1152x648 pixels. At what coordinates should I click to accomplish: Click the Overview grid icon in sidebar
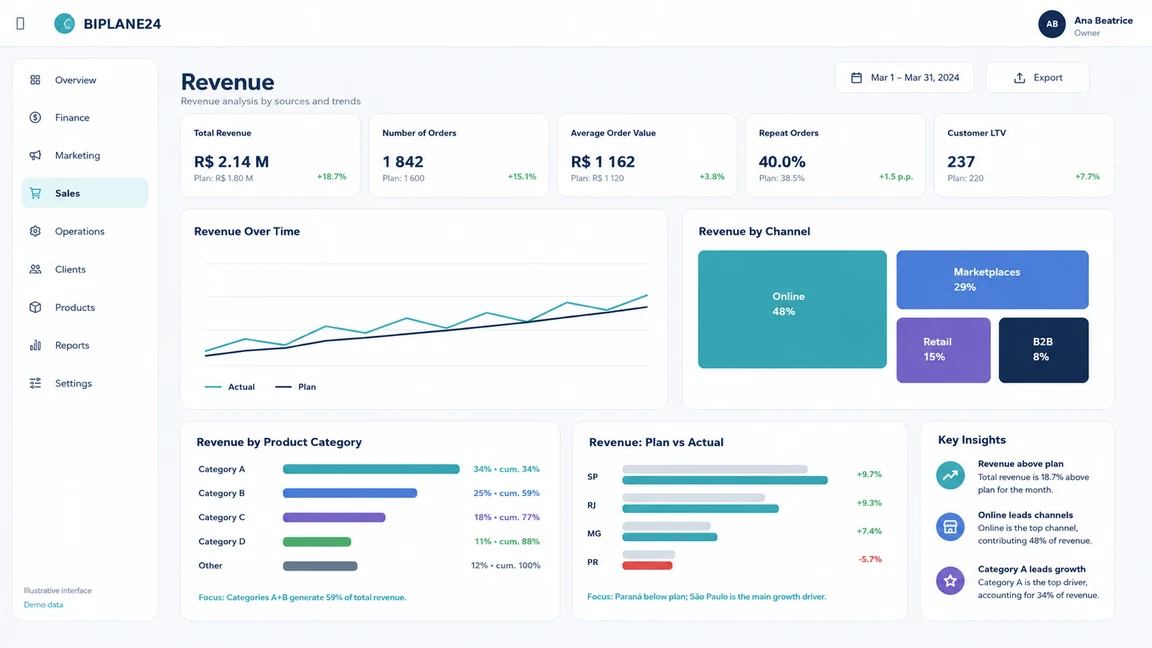click(x=35, y=80)
